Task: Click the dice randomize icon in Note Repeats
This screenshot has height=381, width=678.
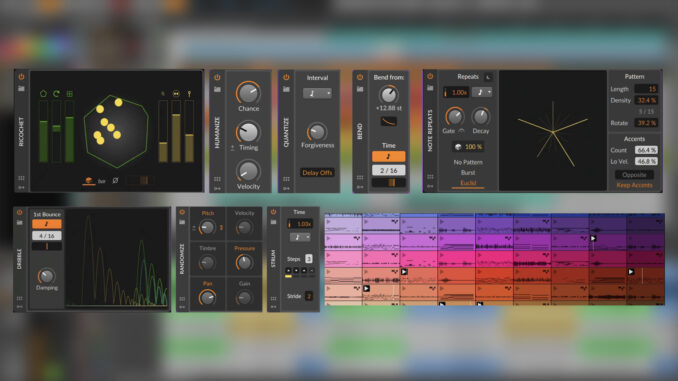Action: point(458,147)
